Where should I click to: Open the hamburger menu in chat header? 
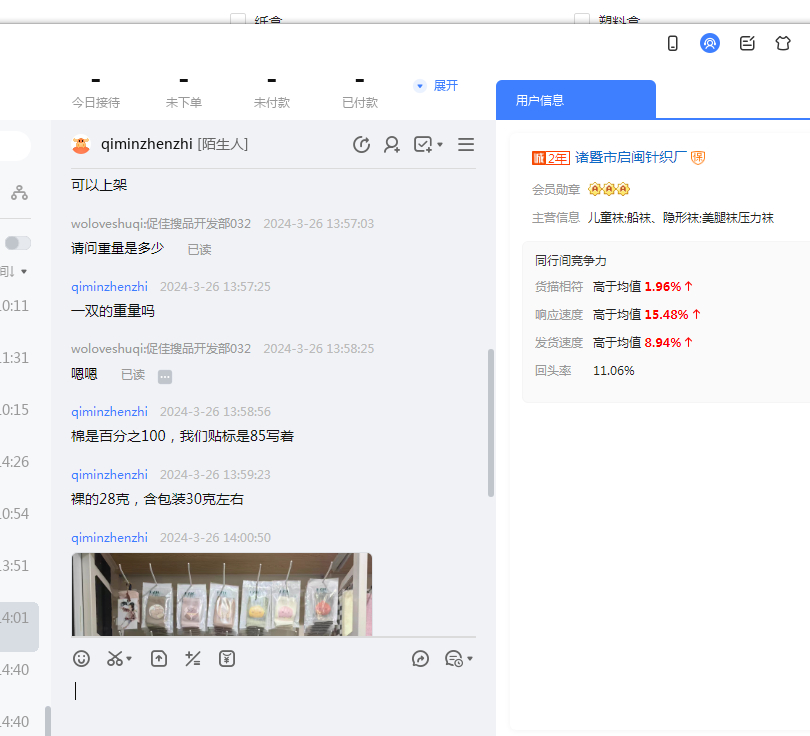(x=466, y=145)
